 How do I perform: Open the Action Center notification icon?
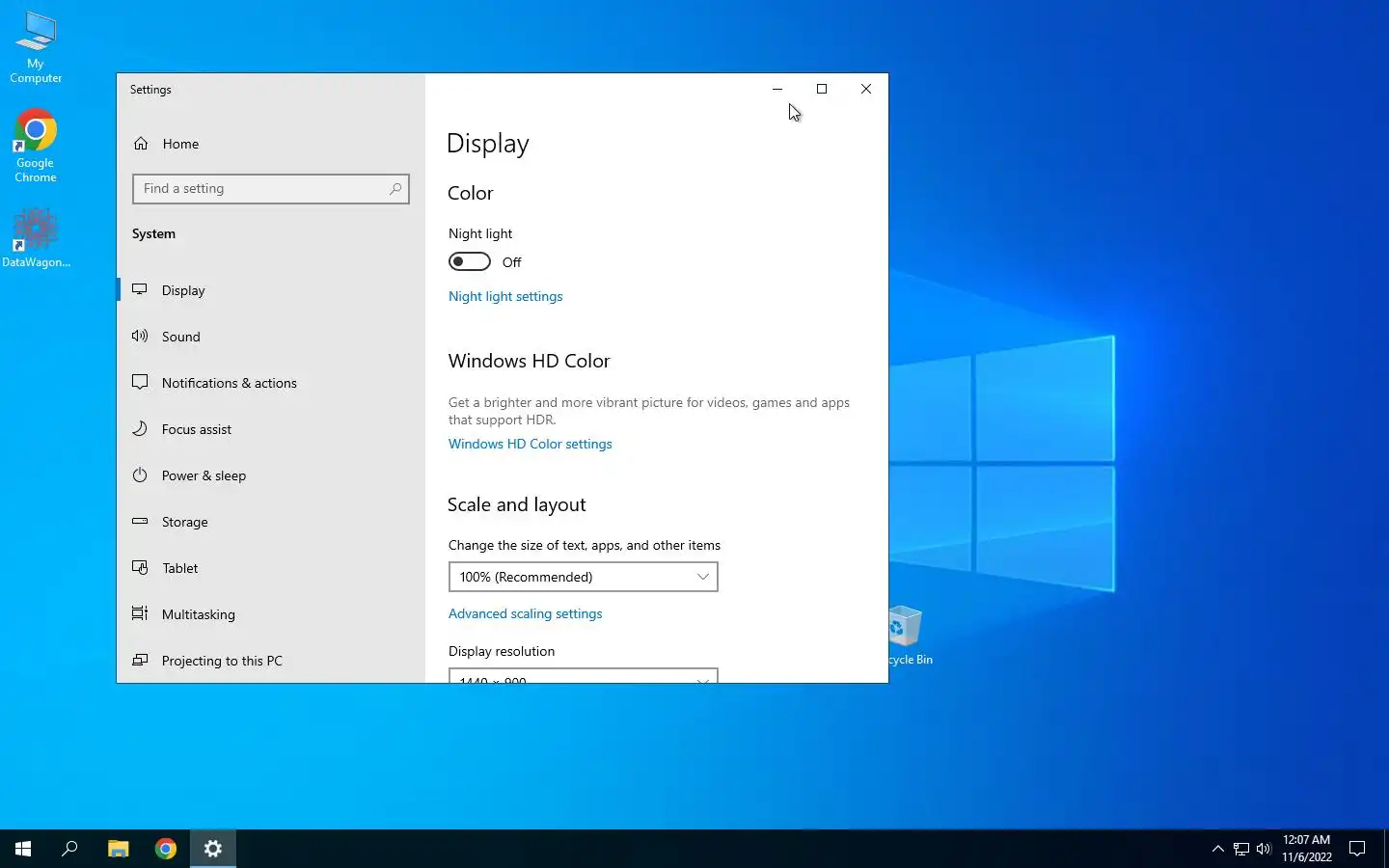point(1357,849)
